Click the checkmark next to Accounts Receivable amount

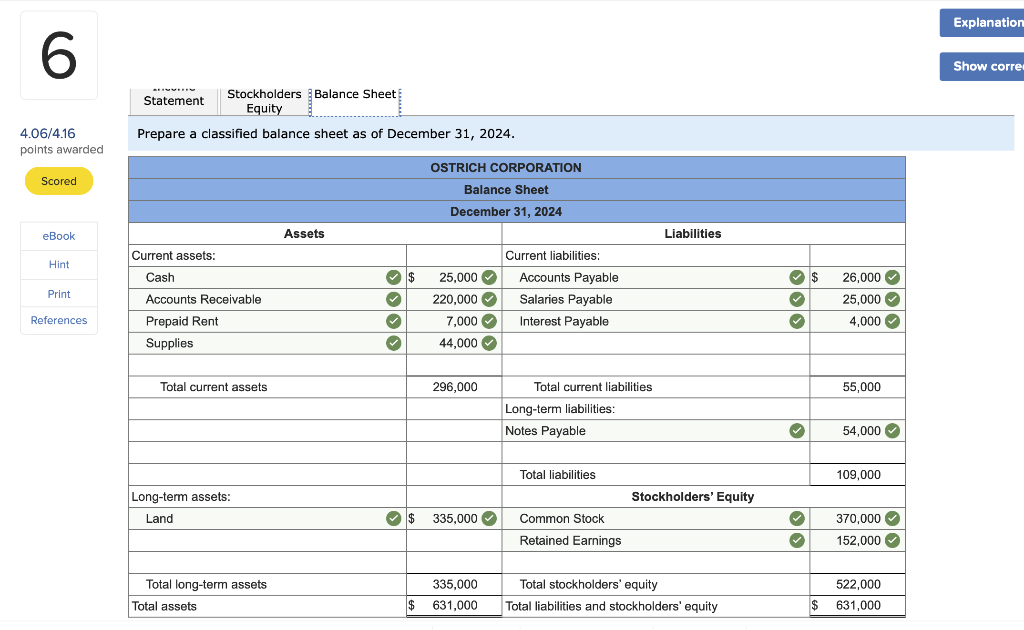489,299
